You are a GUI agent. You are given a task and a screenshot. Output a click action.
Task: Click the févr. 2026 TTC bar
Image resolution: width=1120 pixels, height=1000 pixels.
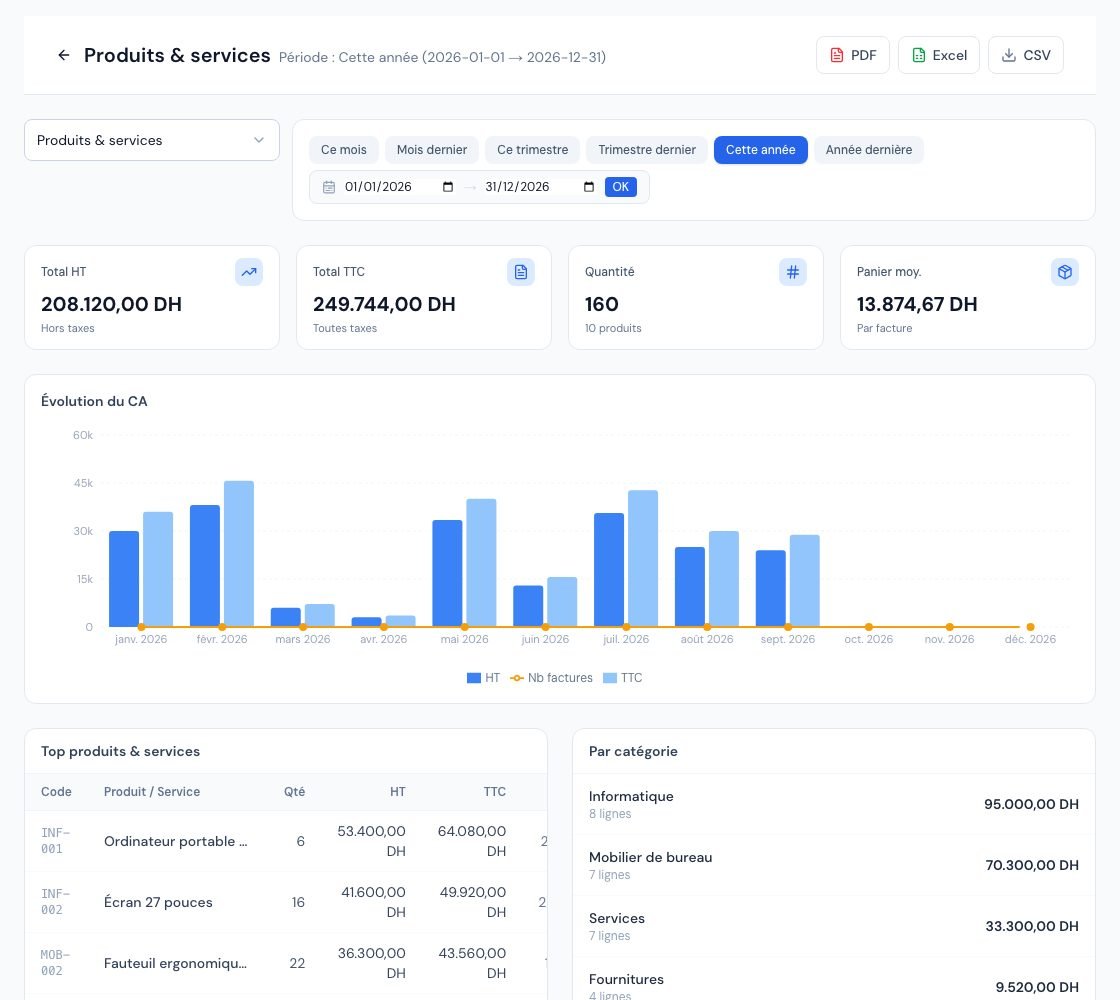point(239,554)
